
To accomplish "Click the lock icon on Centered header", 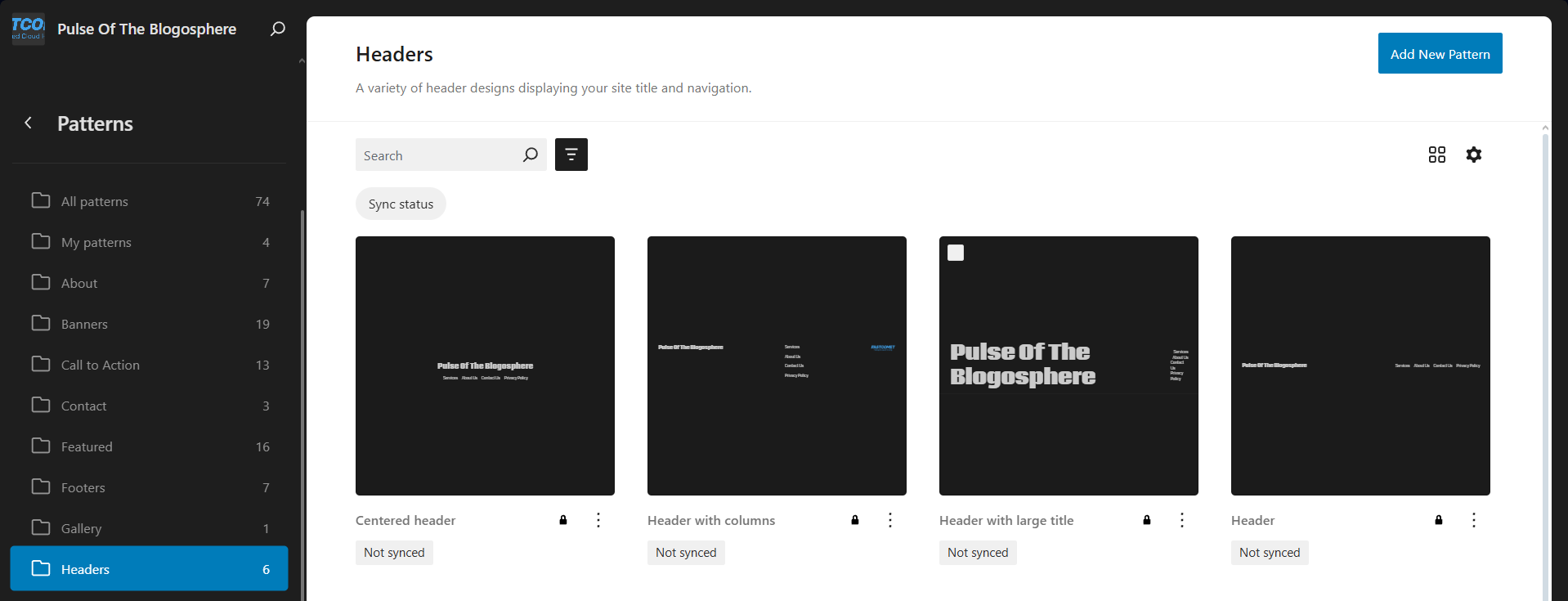I will pos(563,520).
